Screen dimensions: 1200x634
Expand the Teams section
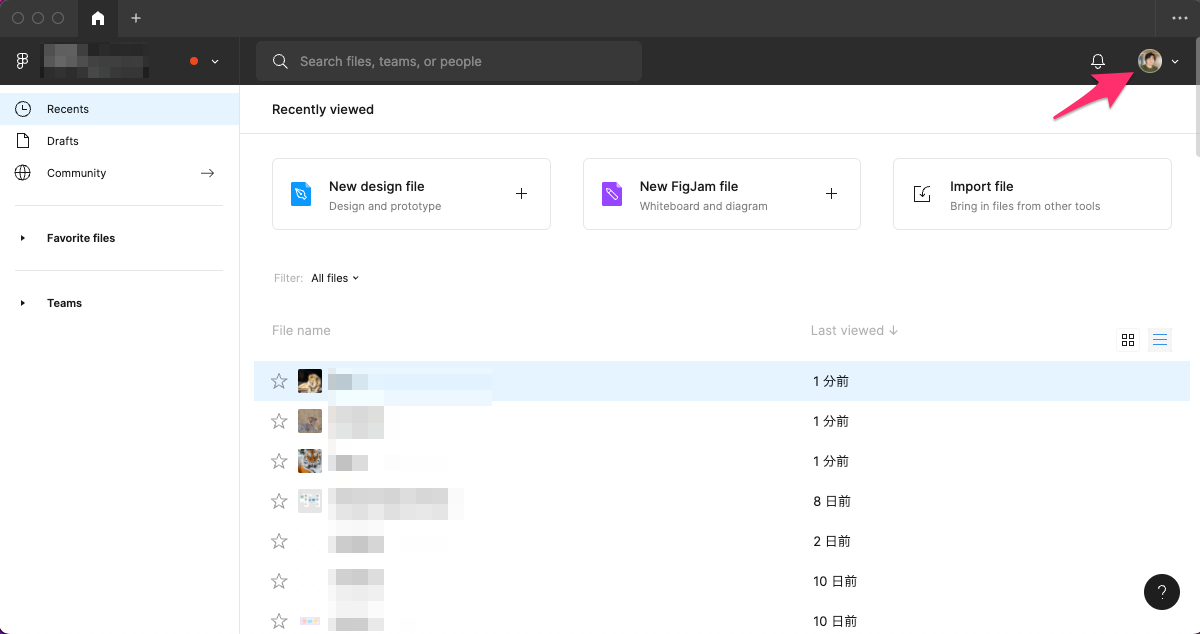(x=23, y=303)
